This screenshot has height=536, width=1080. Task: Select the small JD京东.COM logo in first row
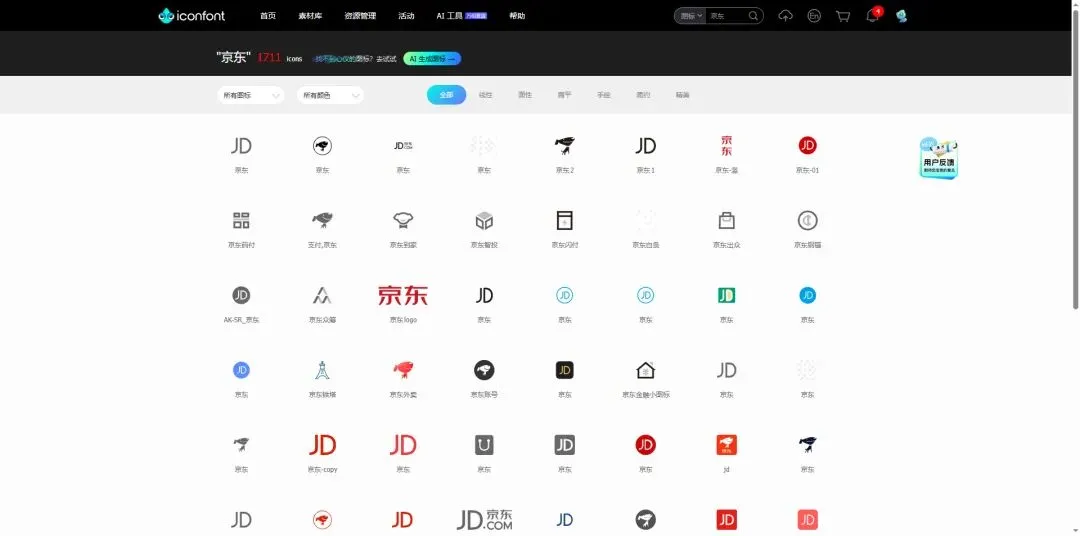point(403,145)
